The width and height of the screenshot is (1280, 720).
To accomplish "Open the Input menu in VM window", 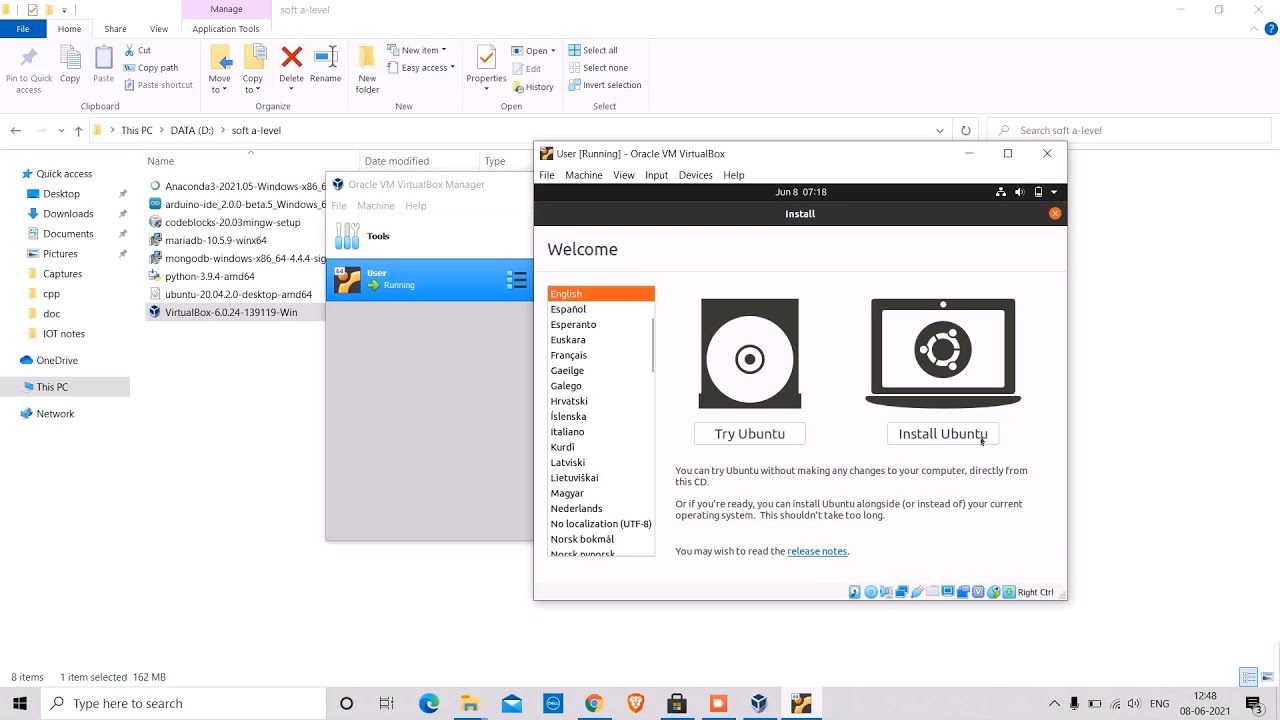I will point(656,175).
